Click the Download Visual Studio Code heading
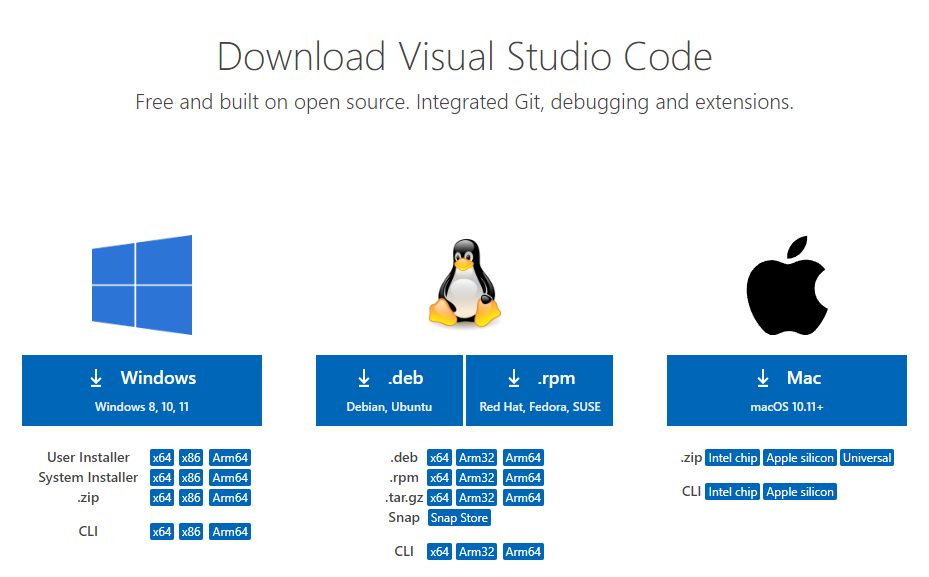929x577 pixels. tap(464, 57)
